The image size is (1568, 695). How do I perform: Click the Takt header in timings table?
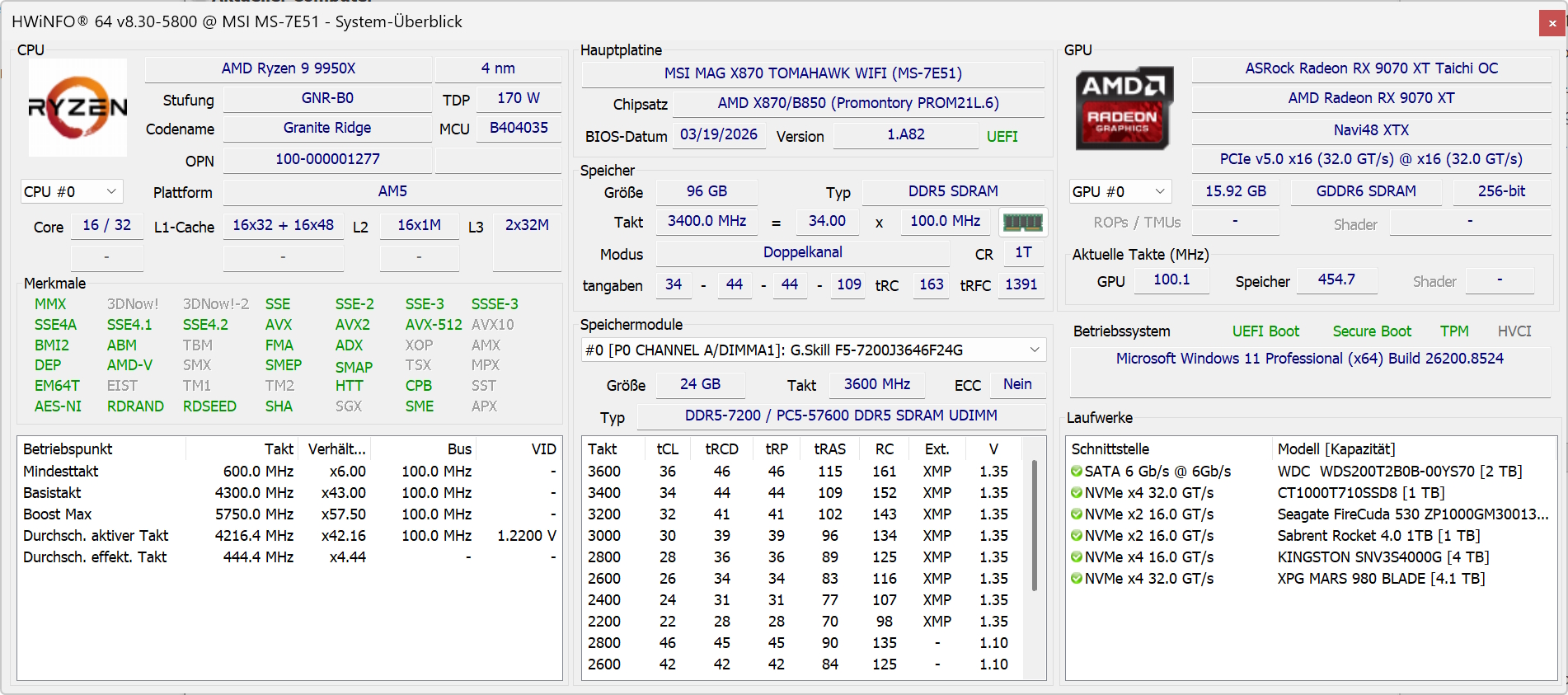pyautogui.click(x=612, y=449)
